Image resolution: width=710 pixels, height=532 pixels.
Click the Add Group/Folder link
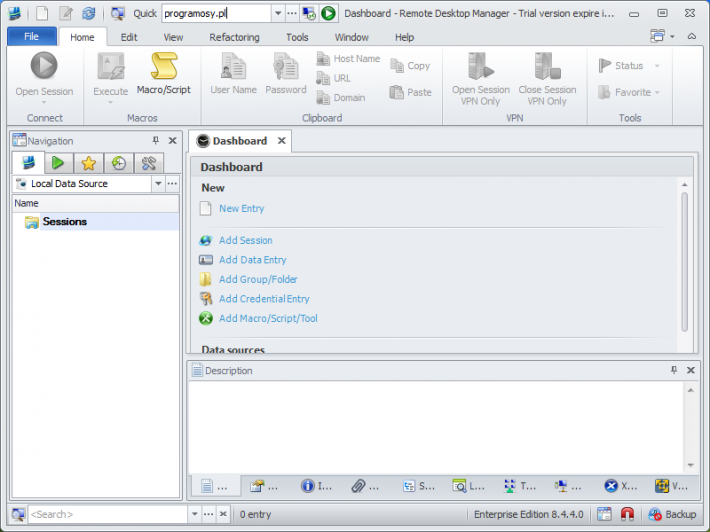coord(258,279)
